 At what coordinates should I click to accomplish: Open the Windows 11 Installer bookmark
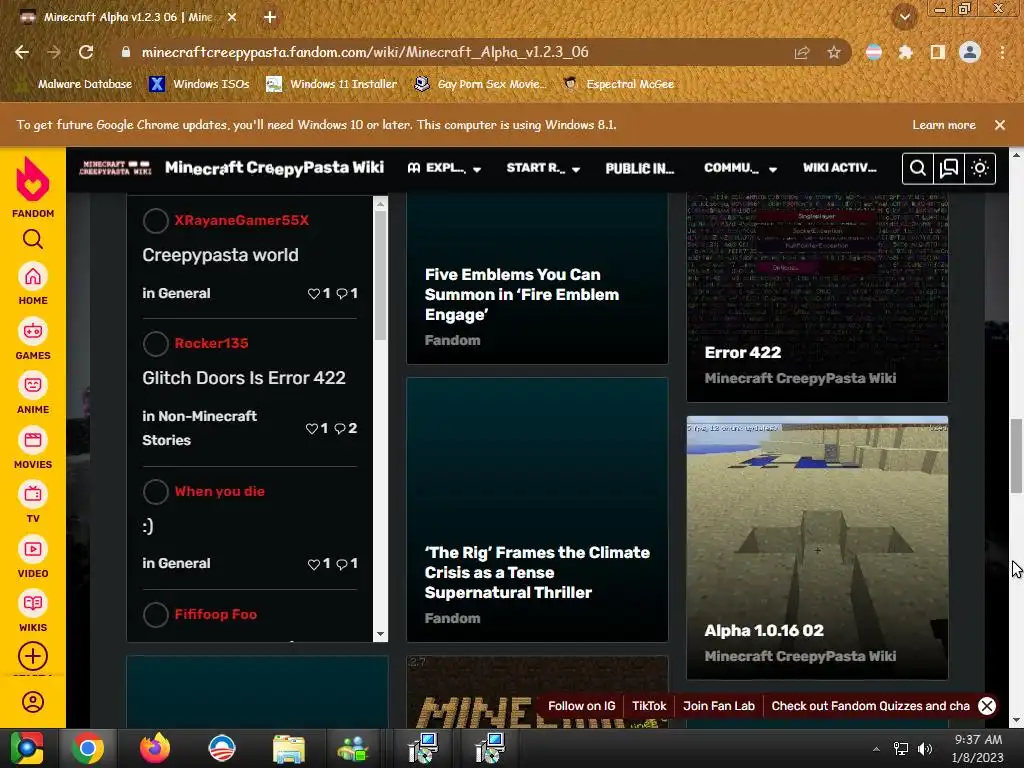(332, 84)
